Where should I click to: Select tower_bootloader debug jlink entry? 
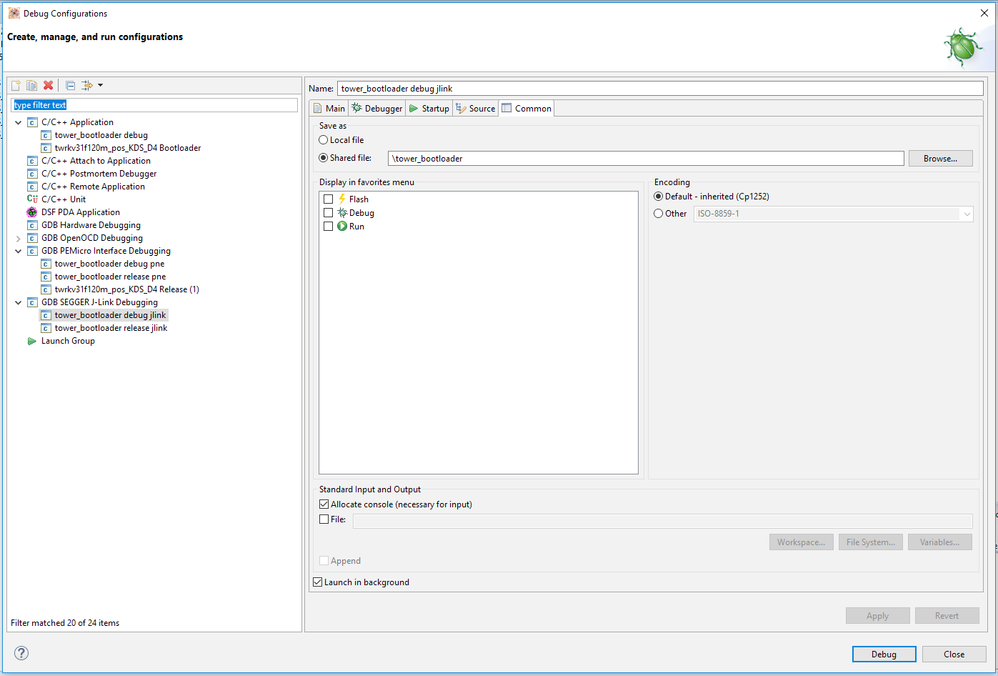coord(110,315)
